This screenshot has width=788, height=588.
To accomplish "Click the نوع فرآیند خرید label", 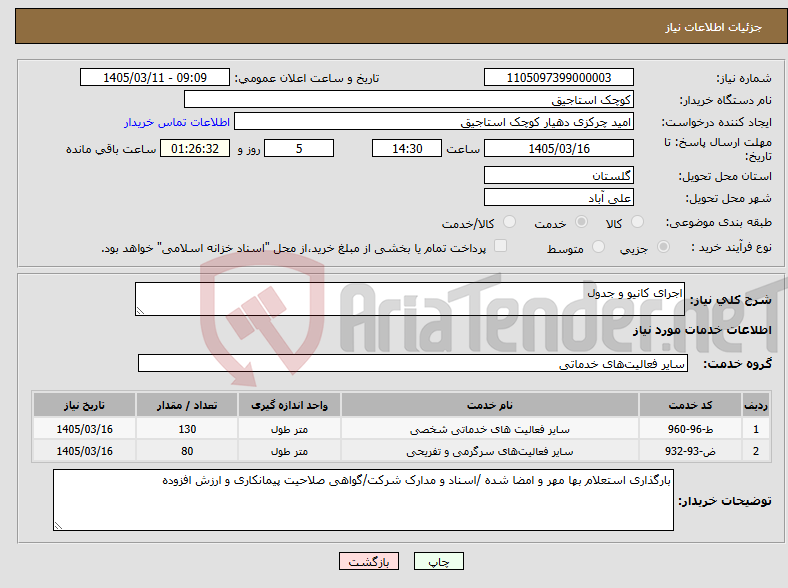I will [732, 247].
